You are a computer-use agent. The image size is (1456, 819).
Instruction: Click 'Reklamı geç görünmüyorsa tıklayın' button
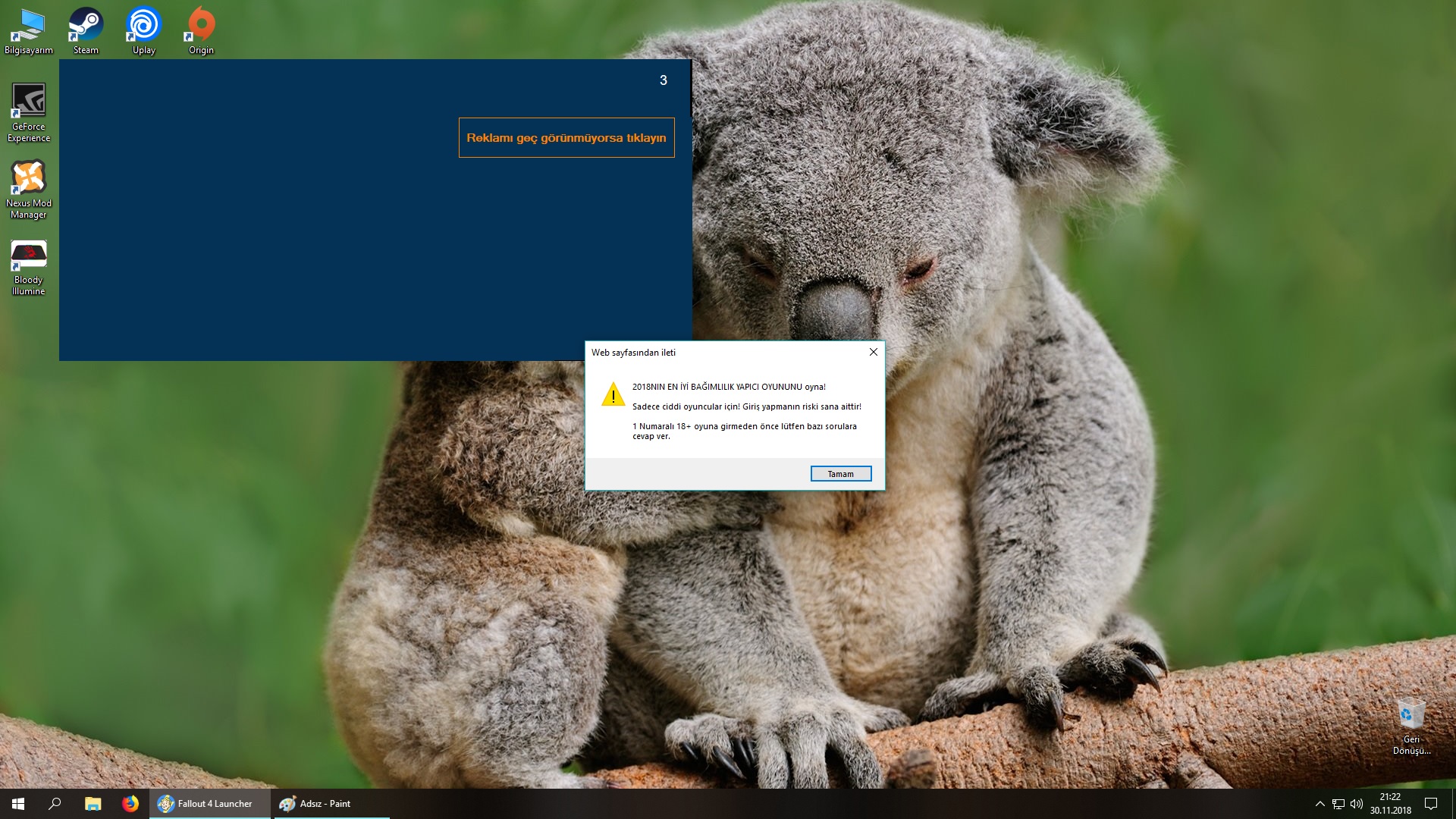[x=566, y=138]
